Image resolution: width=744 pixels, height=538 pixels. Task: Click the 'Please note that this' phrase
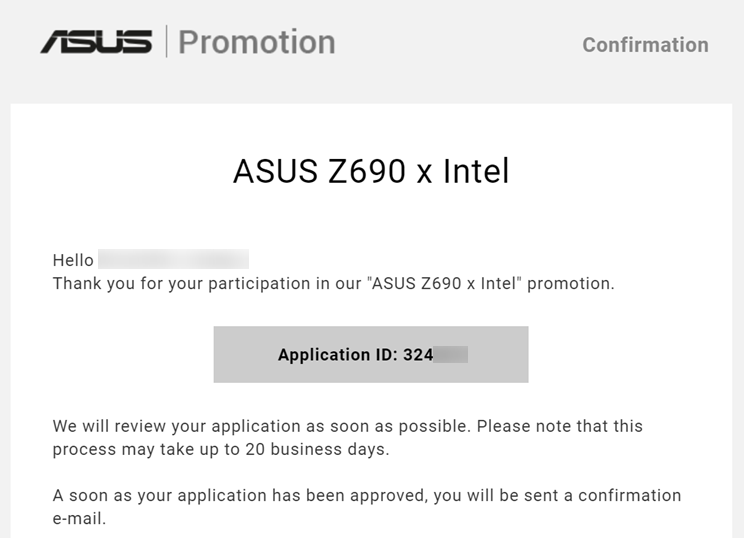[x=559, y=426]
